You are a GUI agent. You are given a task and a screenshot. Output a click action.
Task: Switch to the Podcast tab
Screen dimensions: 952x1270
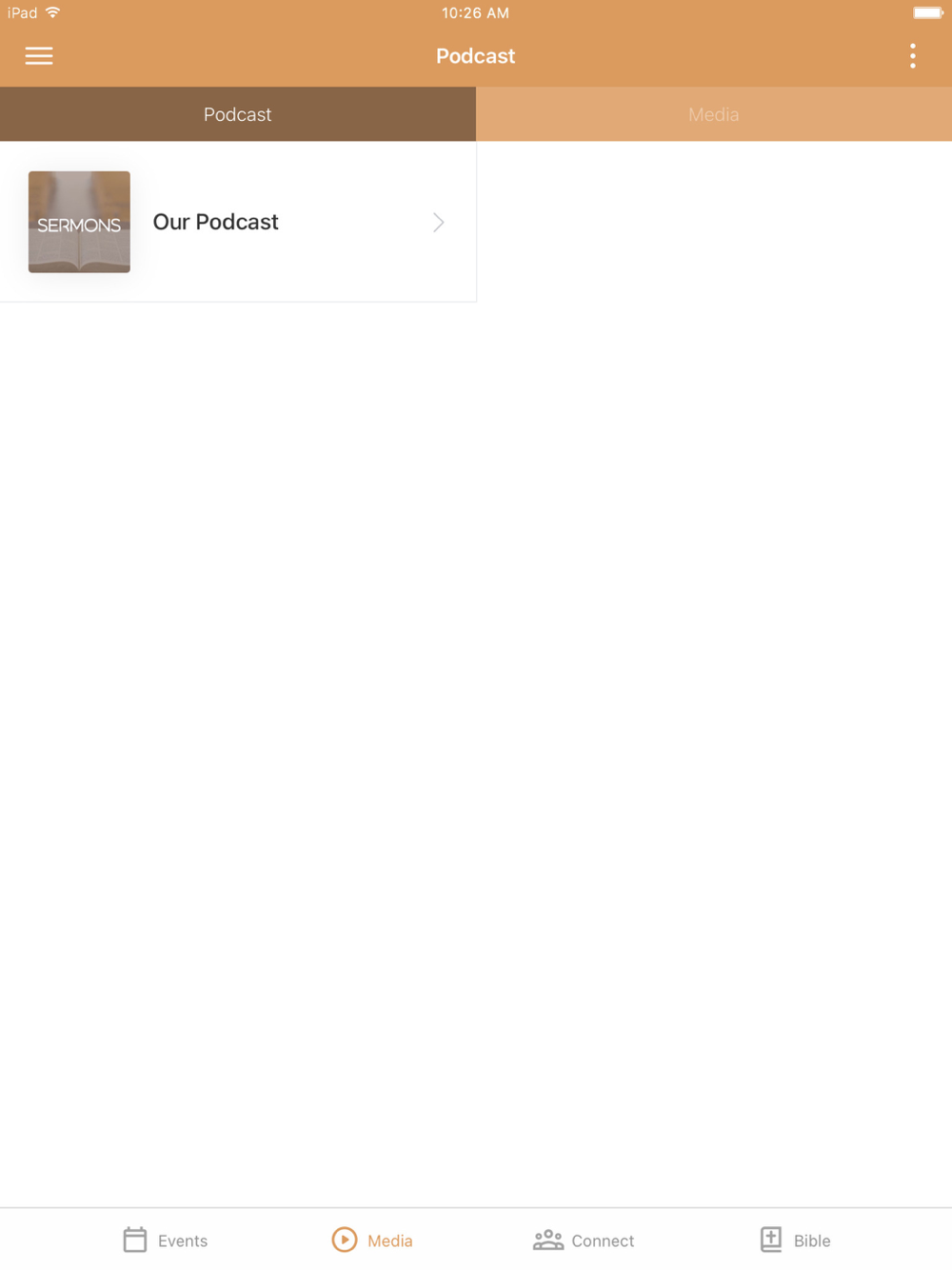[238, 114]
